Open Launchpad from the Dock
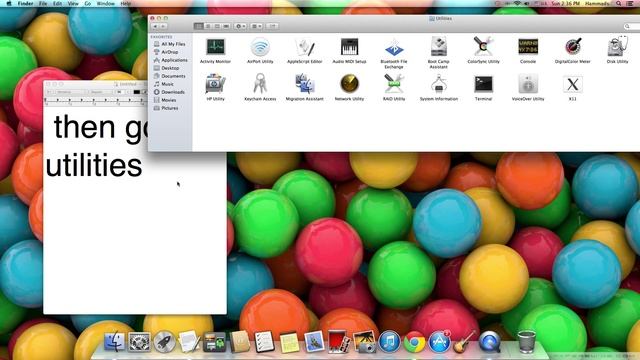Viewport: 640px width, 360px height. click(164, 342)
